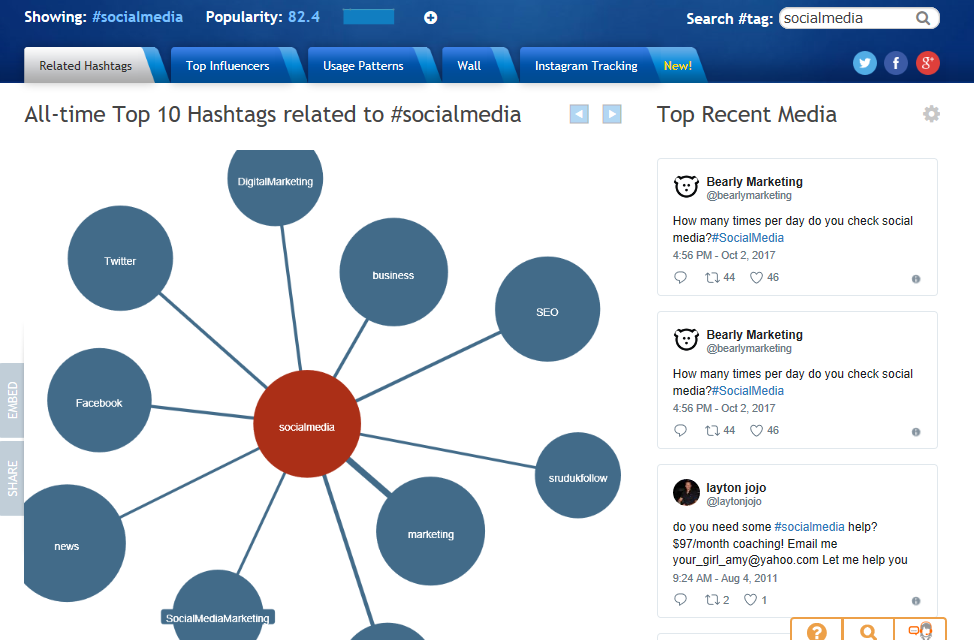Image resolution: width=974 pixels, height=640 pixels.
Task: Share on Google Plus via header icon
Action: point(927,63)
